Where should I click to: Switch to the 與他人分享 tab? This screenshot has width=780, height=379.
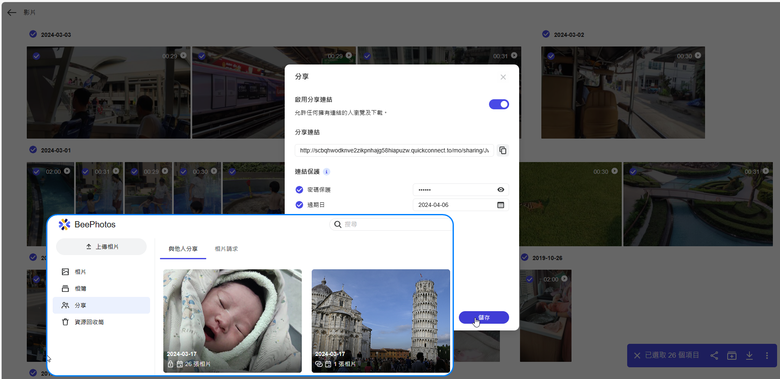(x=183, y=249)
